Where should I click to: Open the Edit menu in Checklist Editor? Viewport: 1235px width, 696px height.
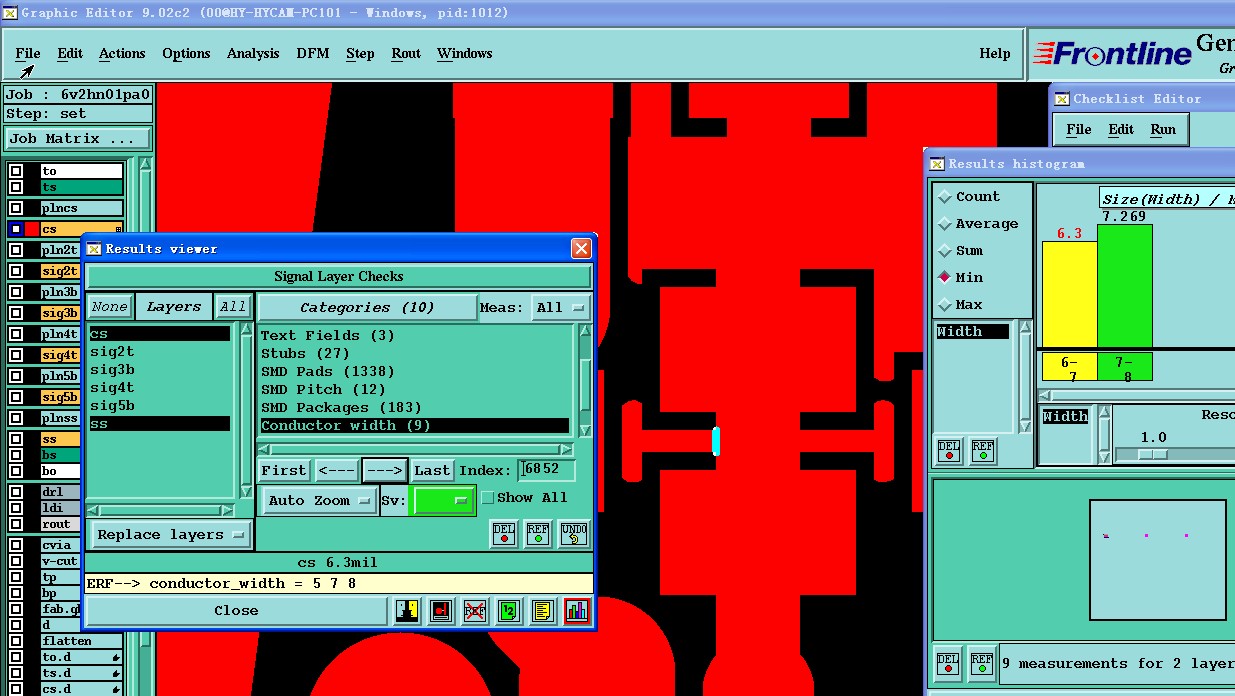click(x=1121, y=129)
